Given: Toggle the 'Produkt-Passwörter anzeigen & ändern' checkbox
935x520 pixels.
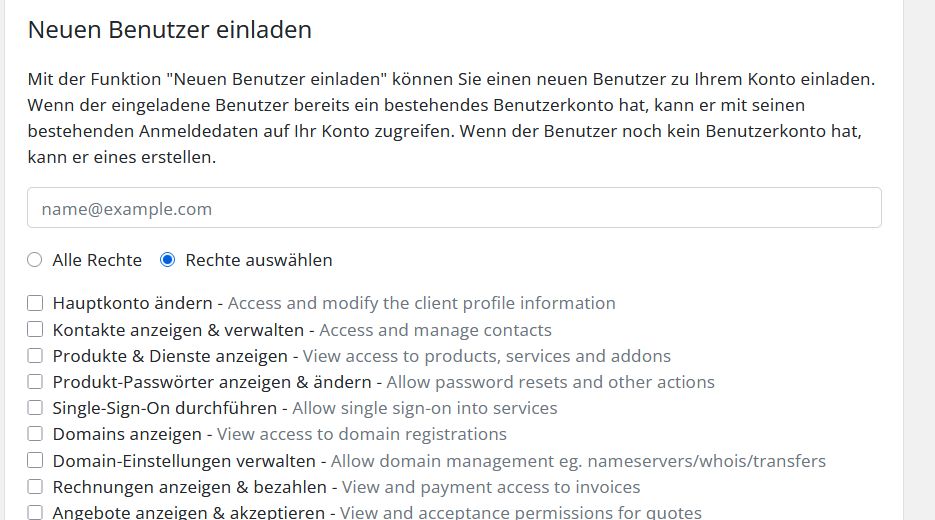Looking at the screenshot, I should tap(35, 382).
